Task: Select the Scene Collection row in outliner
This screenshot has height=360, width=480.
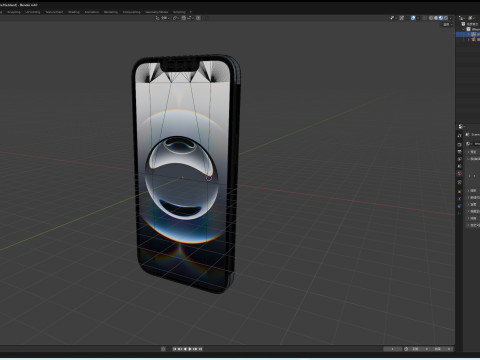Action: pyautogui.click(x=469, y=24)
